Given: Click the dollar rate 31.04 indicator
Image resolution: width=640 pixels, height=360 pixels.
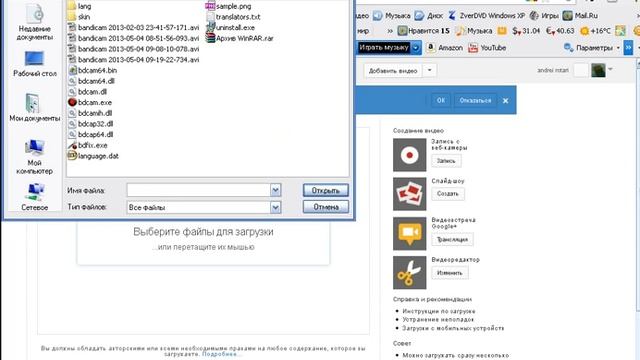Looking at the screenshot, I should (x=526, y=31).
